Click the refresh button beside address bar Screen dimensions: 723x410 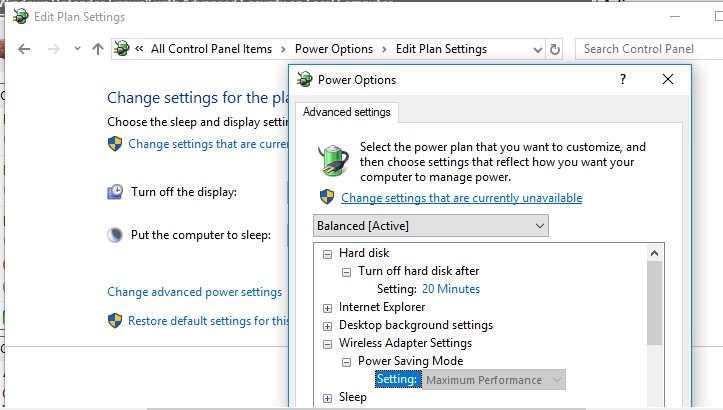(556, 49)
